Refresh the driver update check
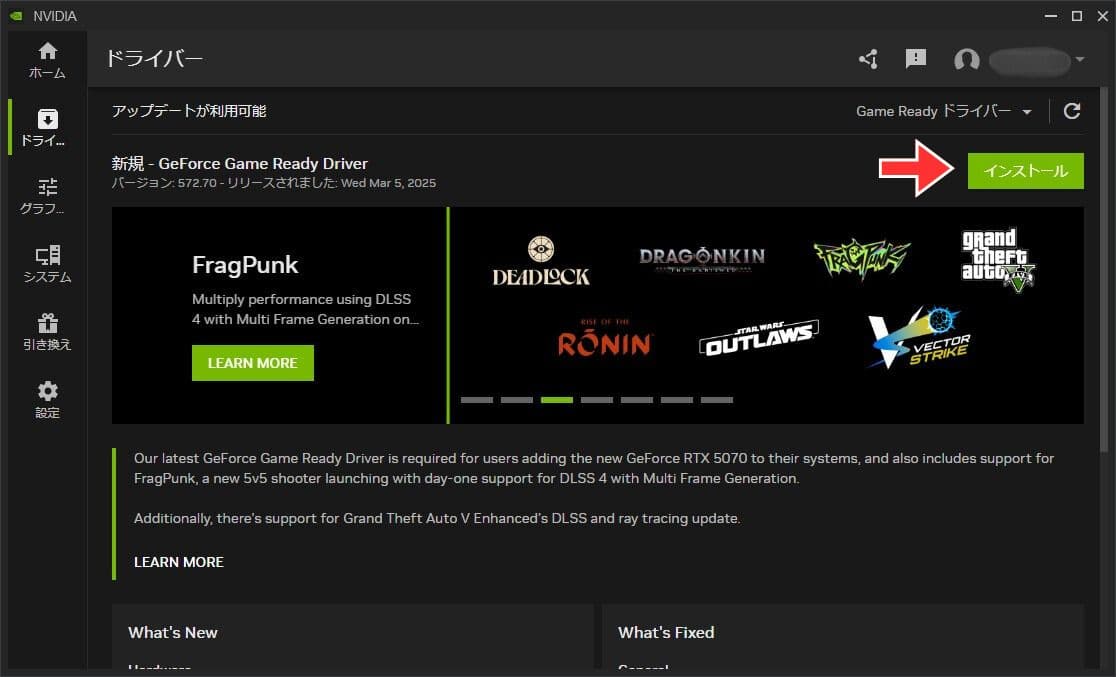1116x677 pixels. coord(1071,111)
